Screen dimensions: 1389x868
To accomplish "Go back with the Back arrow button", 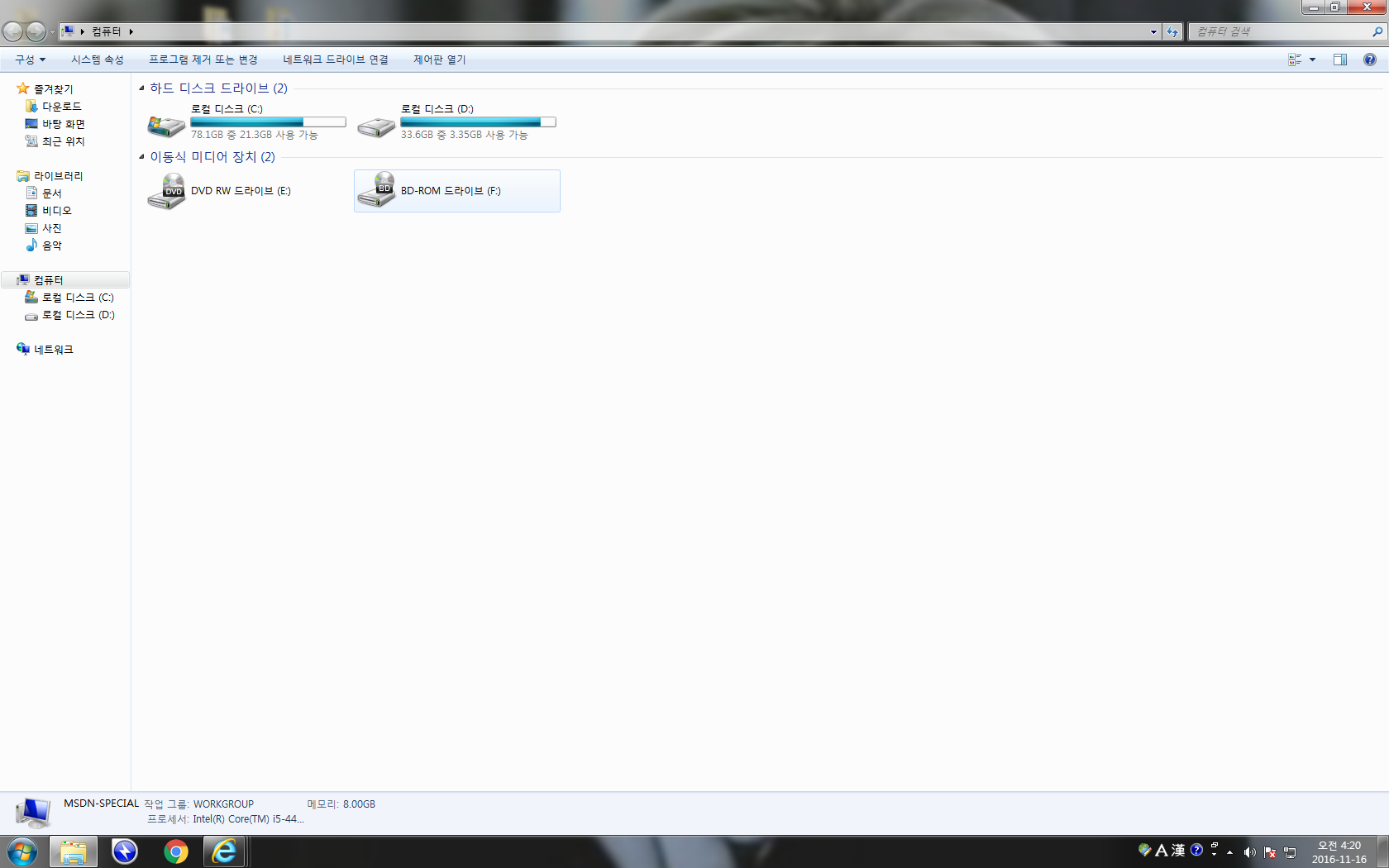I will [x=12, y=31].
